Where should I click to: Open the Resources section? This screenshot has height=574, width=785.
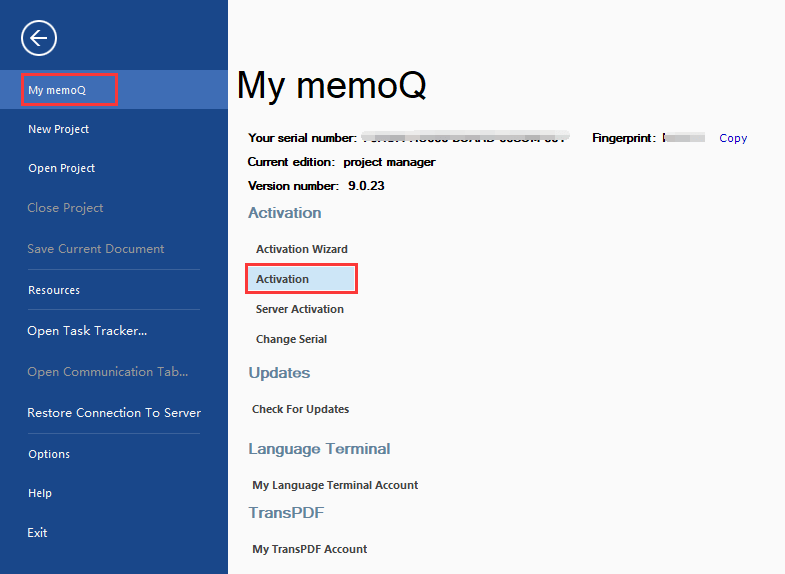coord(54,290)
